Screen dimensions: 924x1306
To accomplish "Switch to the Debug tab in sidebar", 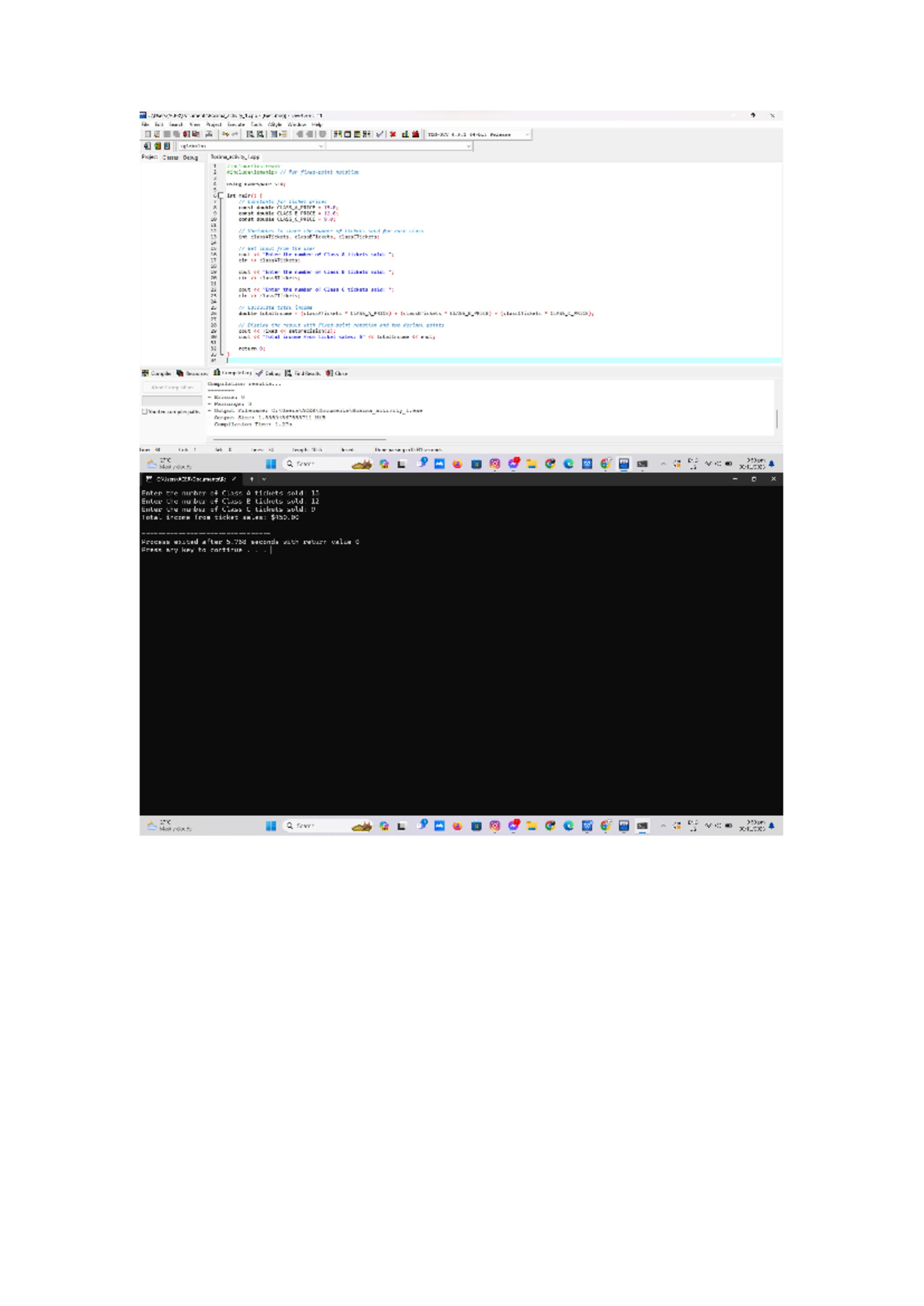I will pos(190,157).
